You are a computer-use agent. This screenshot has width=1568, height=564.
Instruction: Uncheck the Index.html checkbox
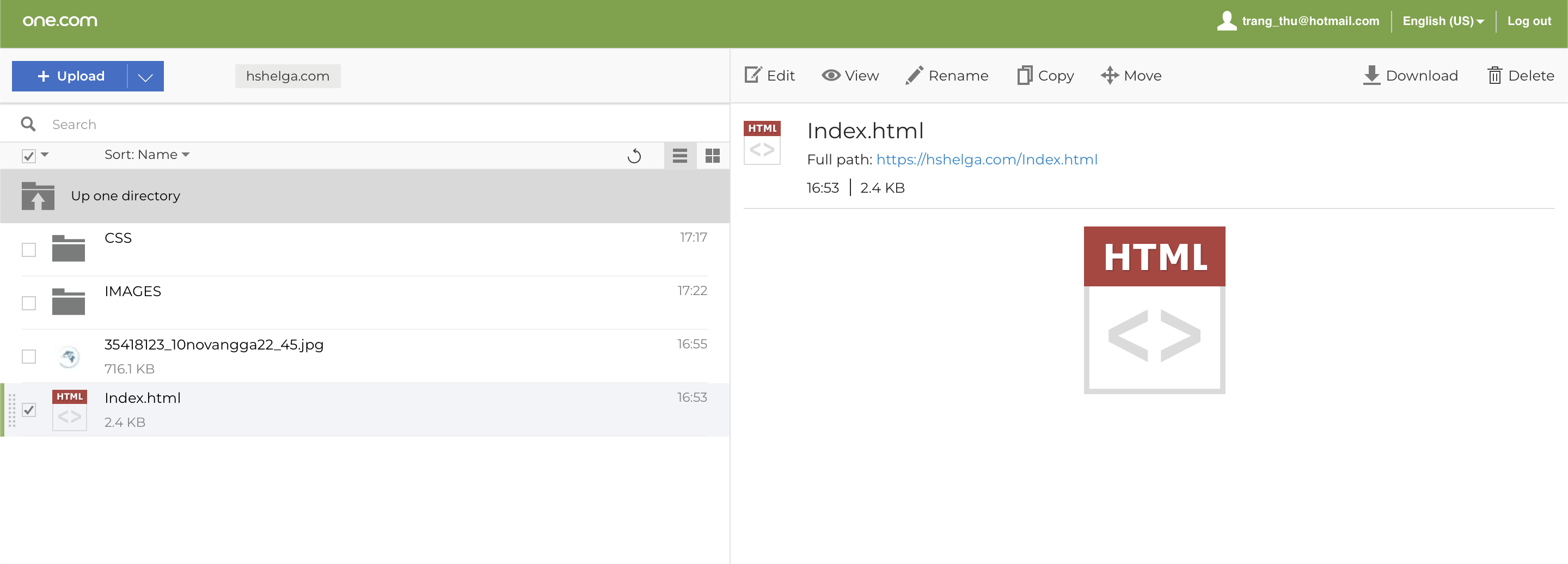click(29, 410)
